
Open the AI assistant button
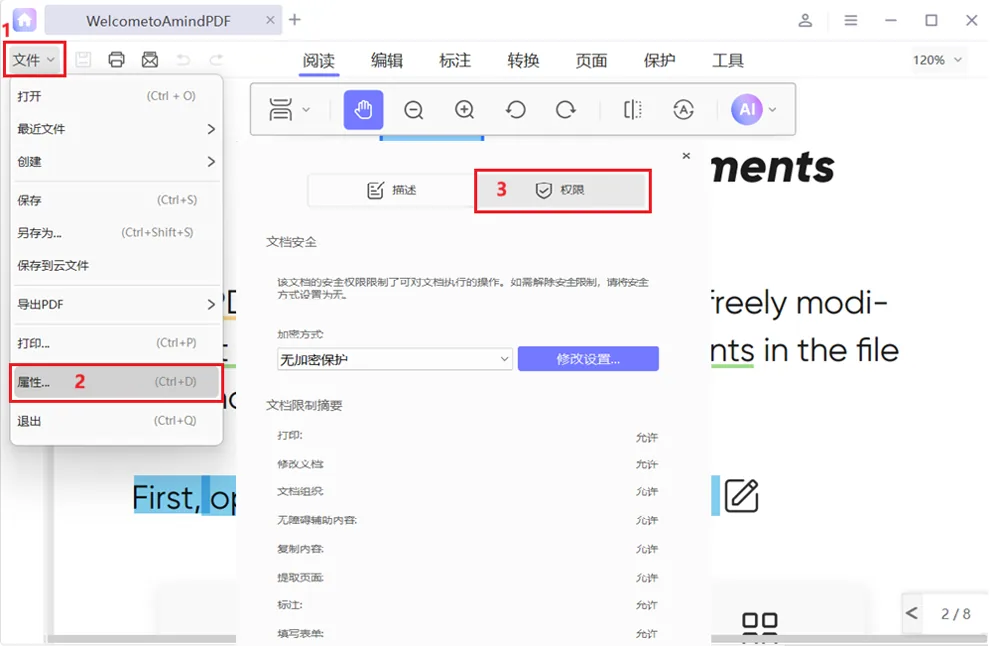point(747,110)
